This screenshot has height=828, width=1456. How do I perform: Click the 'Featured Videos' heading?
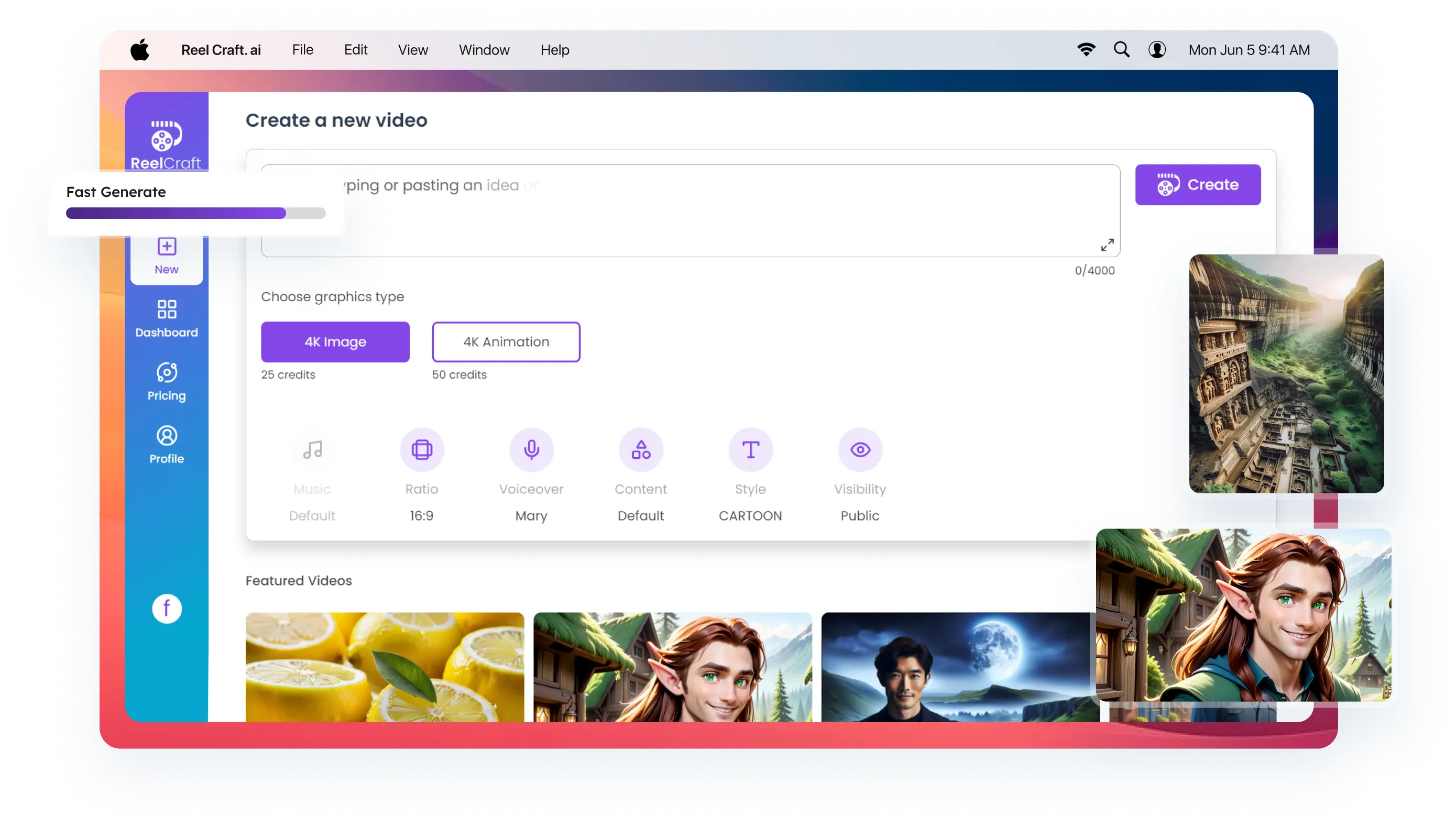[x=299, y=581]
